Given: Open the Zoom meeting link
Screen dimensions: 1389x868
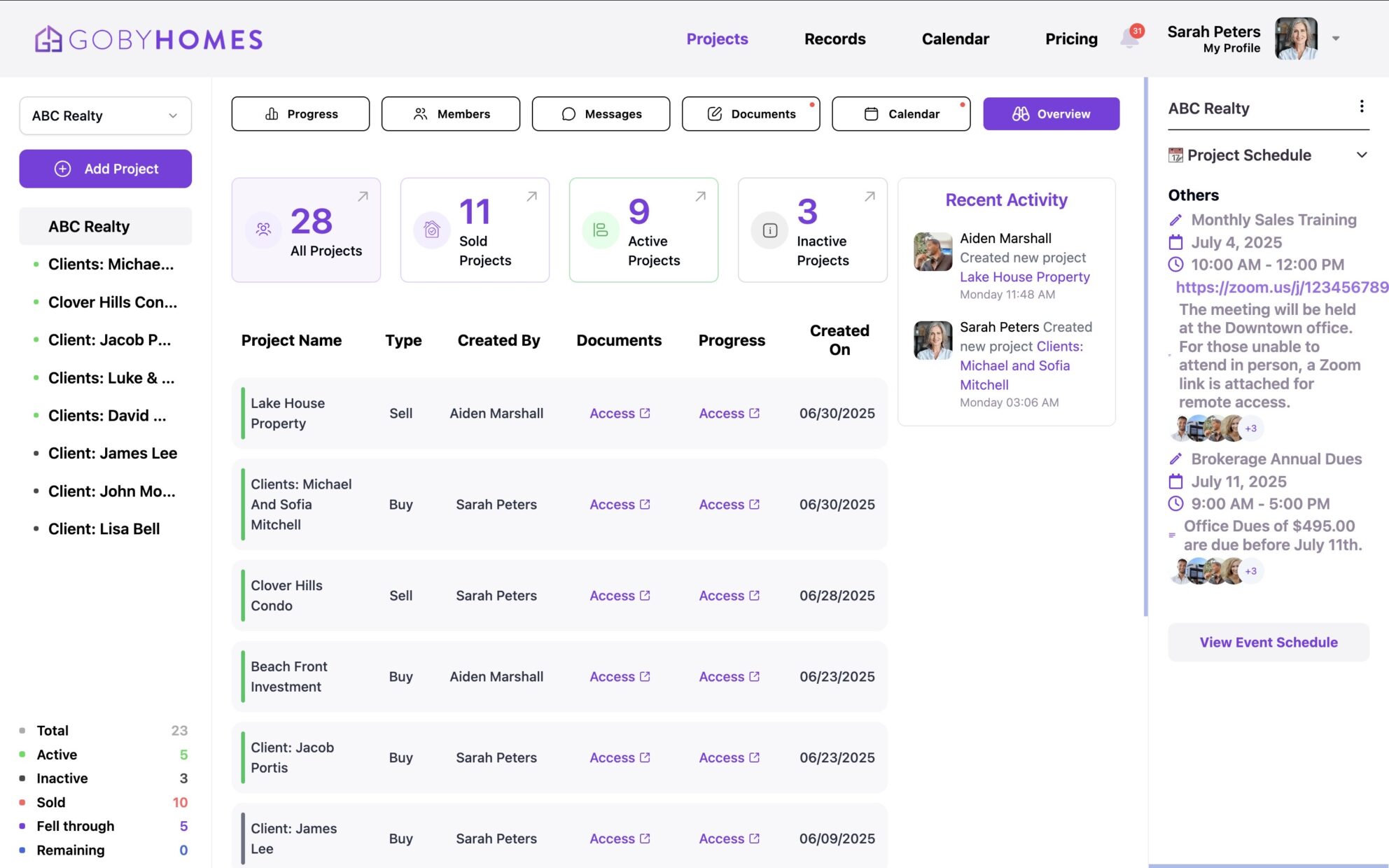Looking at the screenshot, I should click(x=1280, y=287).
